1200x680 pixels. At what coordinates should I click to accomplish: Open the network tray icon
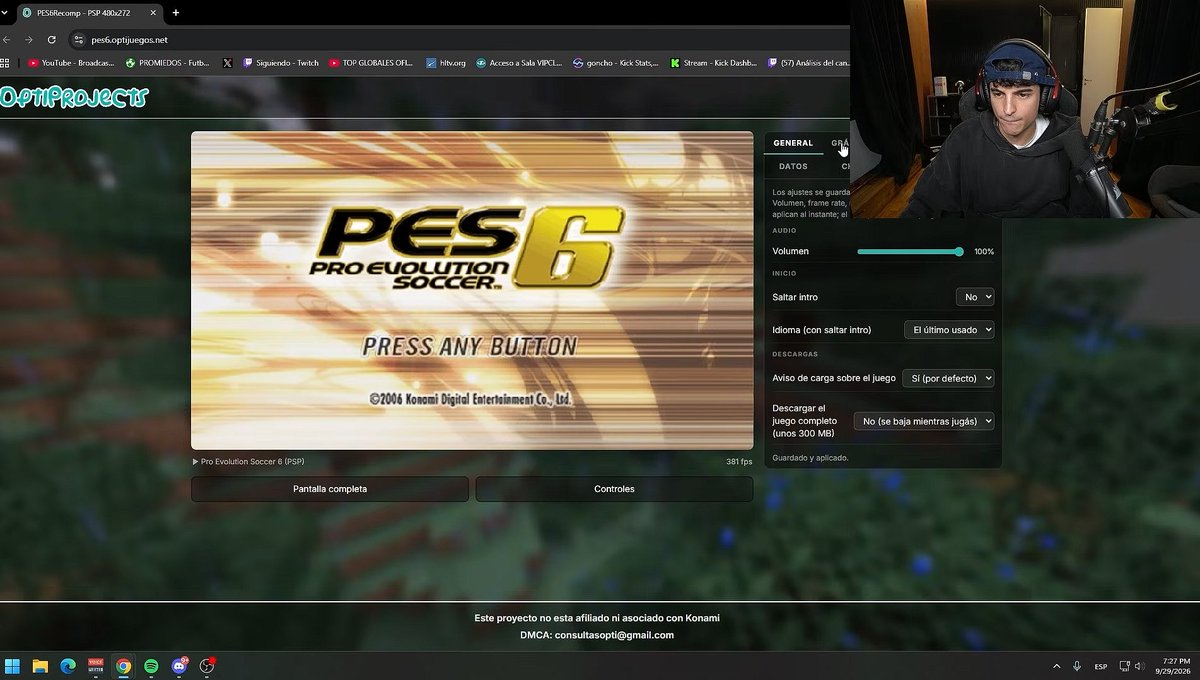1124,666
